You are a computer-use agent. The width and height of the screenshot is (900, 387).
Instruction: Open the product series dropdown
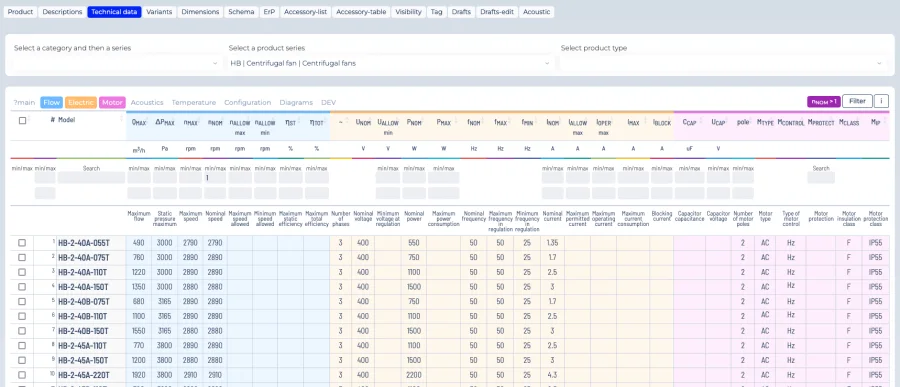[390, 63]
